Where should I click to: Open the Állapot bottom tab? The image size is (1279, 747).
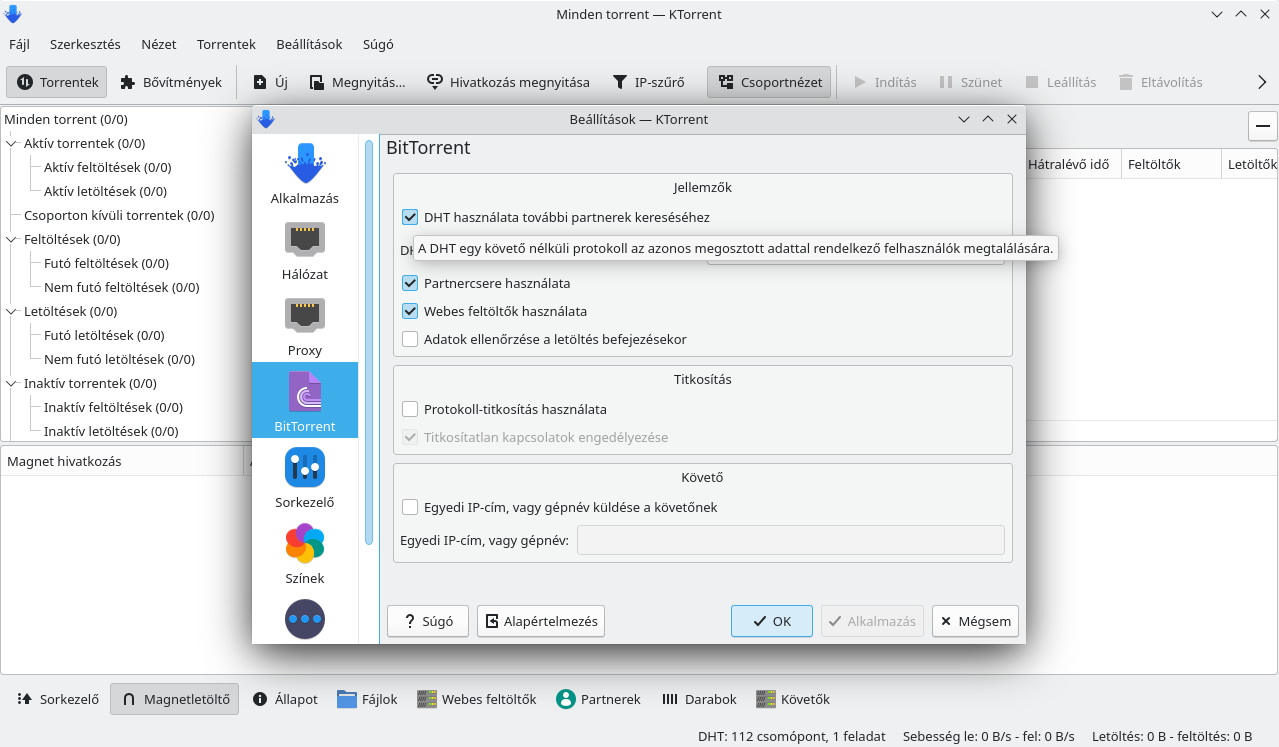click(285, 699)
